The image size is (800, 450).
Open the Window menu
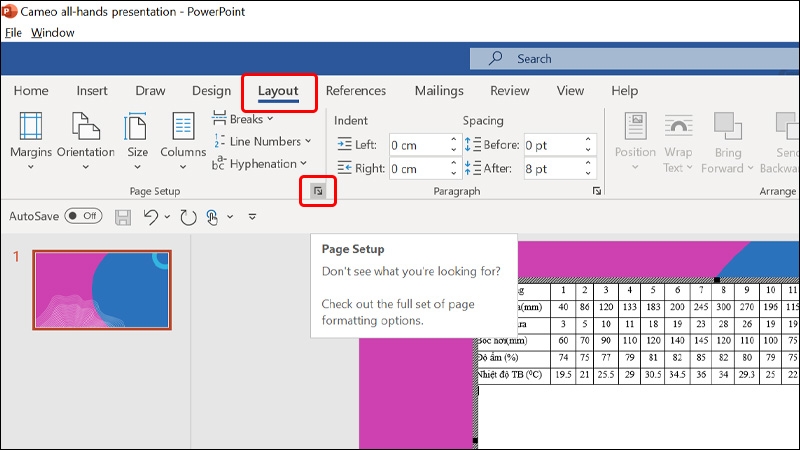tap(53, 33)
